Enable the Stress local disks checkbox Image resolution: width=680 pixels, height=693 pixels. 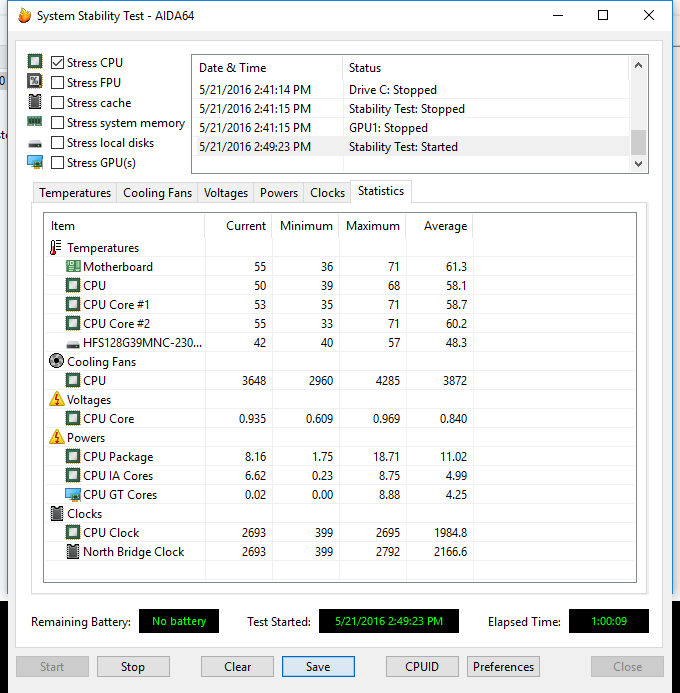(x=57, y=143)
